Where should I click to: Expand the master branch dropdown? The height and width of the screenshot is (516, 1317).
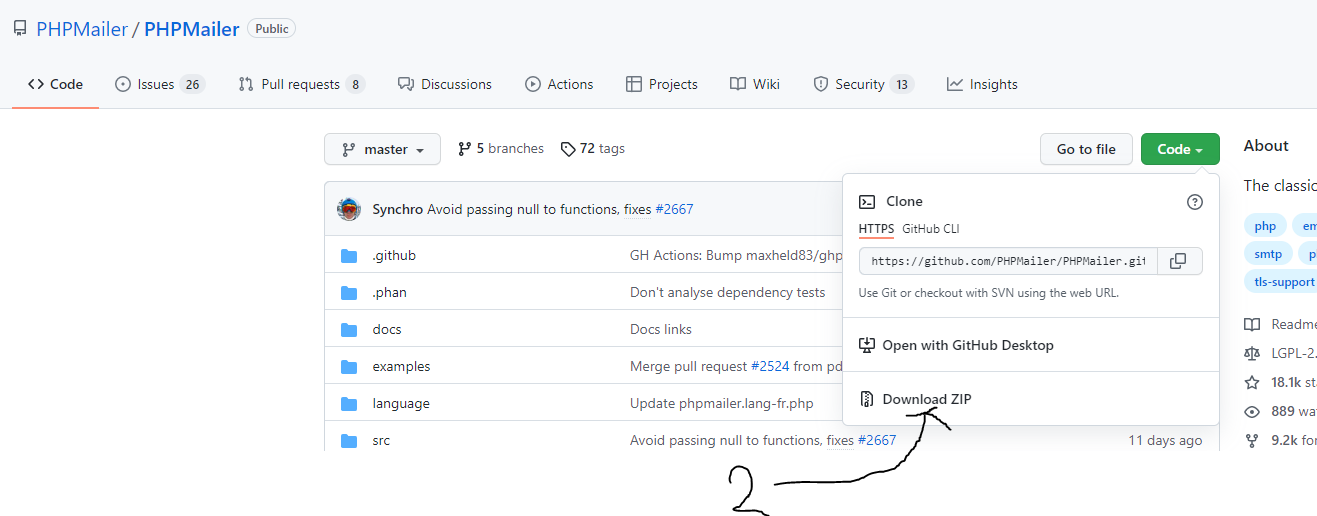[x=382, y=149]
